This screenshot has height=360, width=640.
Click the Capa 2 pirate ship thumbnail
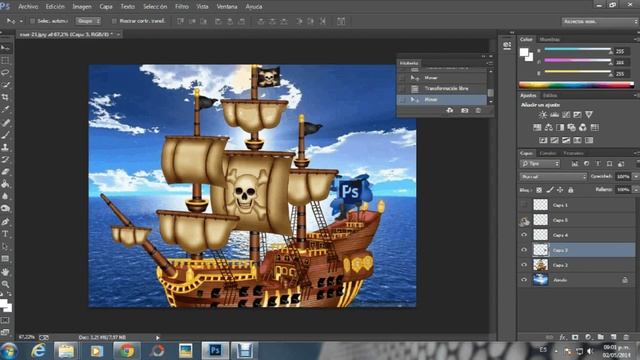point(540,265)
